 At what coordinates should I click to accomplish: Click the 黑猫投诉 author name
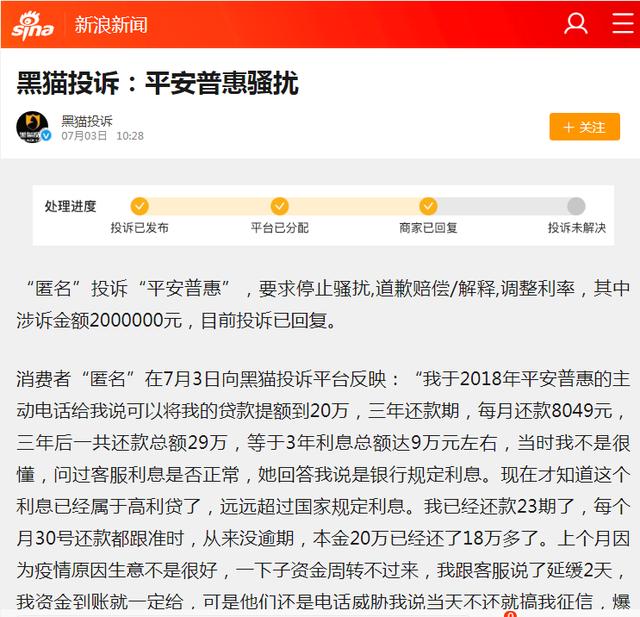pos(87,121)
